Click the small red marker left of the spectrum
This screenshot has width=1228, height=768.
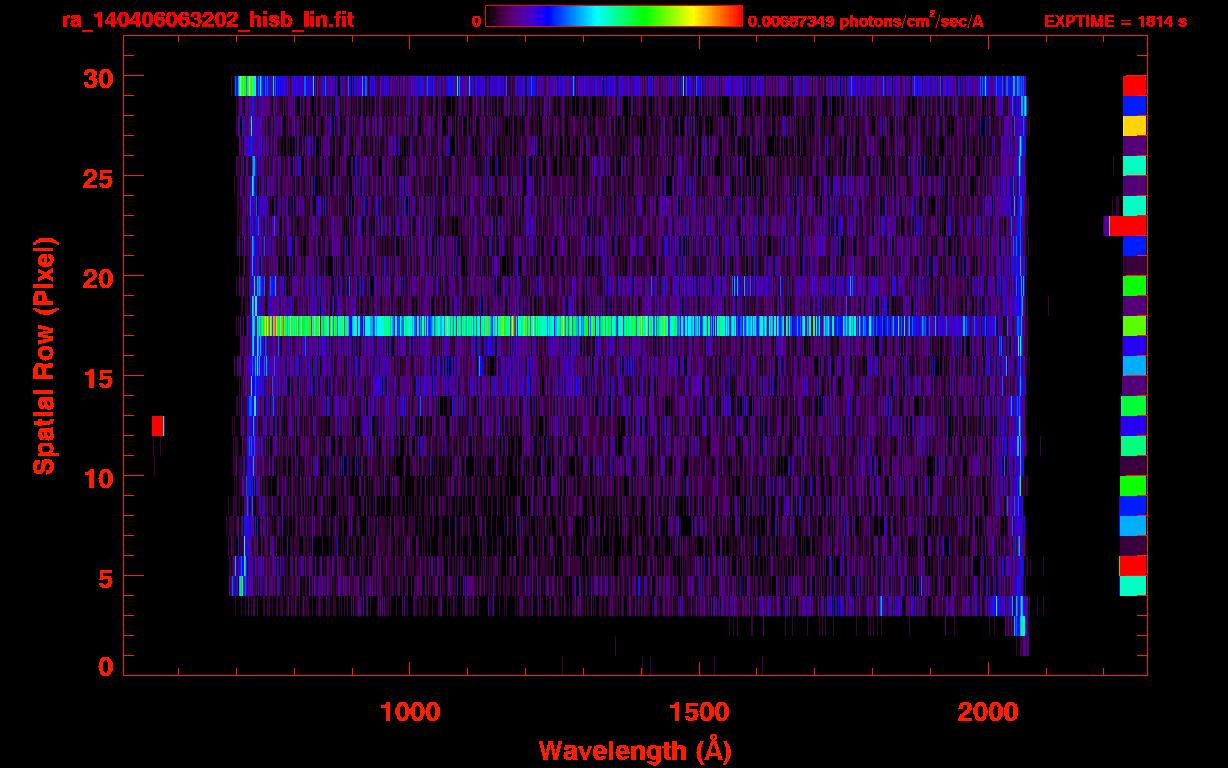(158, 426)
